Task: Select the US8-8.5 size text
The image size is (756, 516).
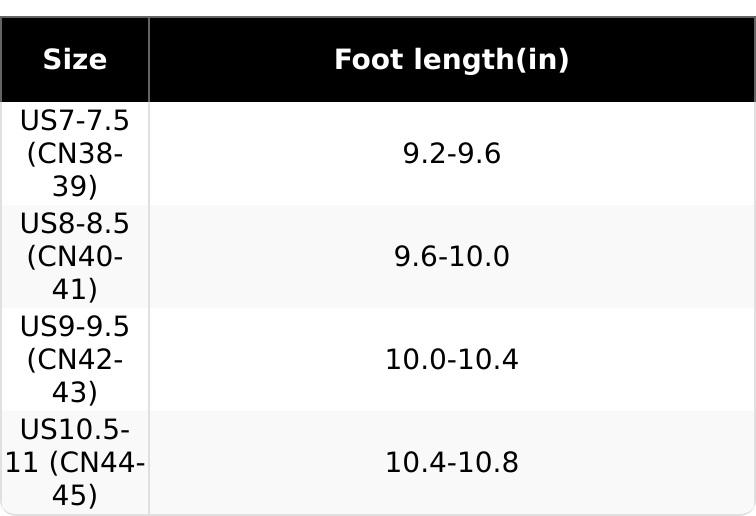Action: pos(75,224)
